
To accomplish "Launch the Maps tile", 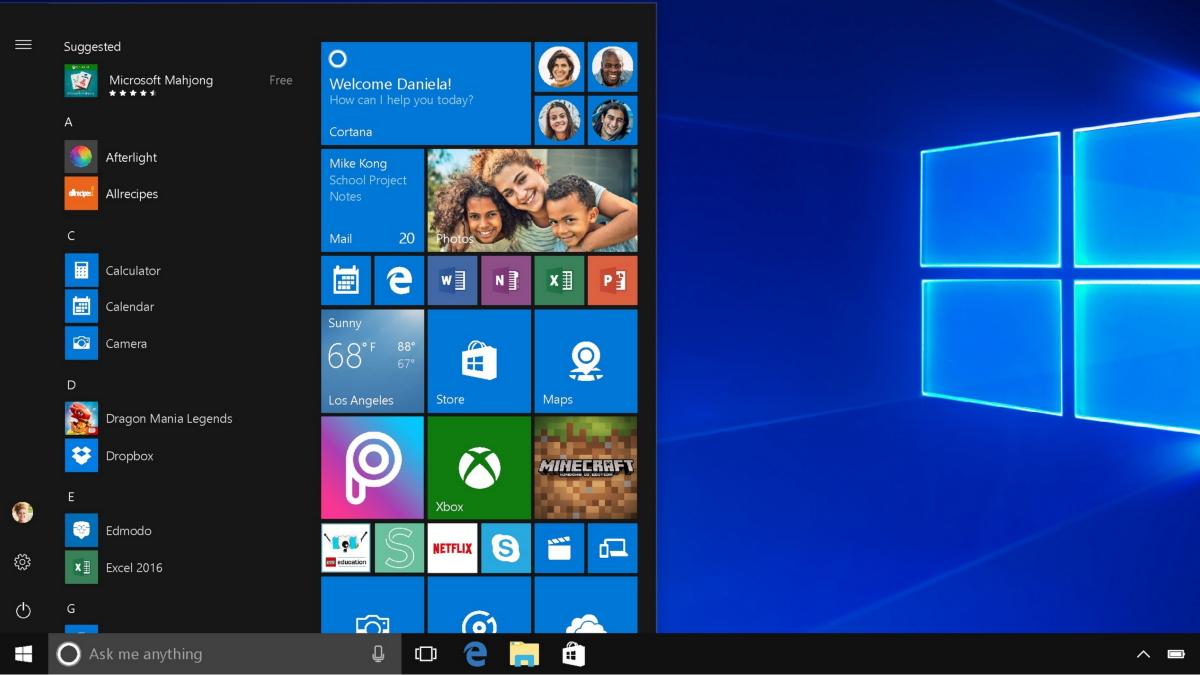I will pyautogui.click(x=586, y=361).
